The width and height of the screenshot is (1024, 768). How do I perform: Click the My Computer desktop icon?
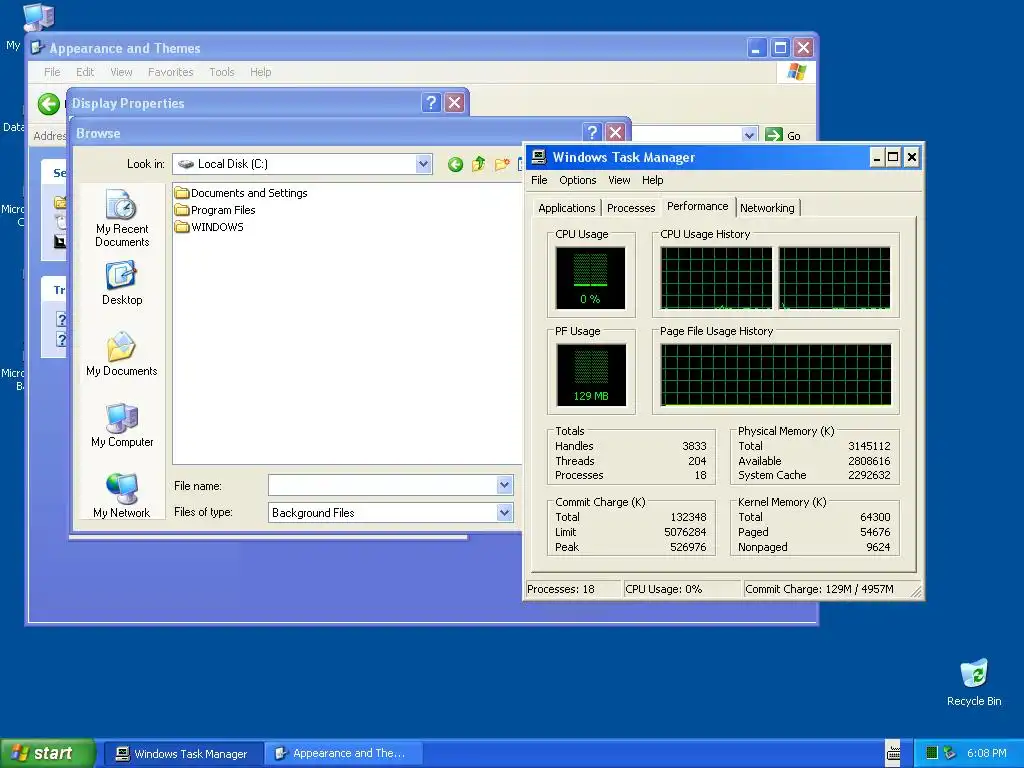37,16
